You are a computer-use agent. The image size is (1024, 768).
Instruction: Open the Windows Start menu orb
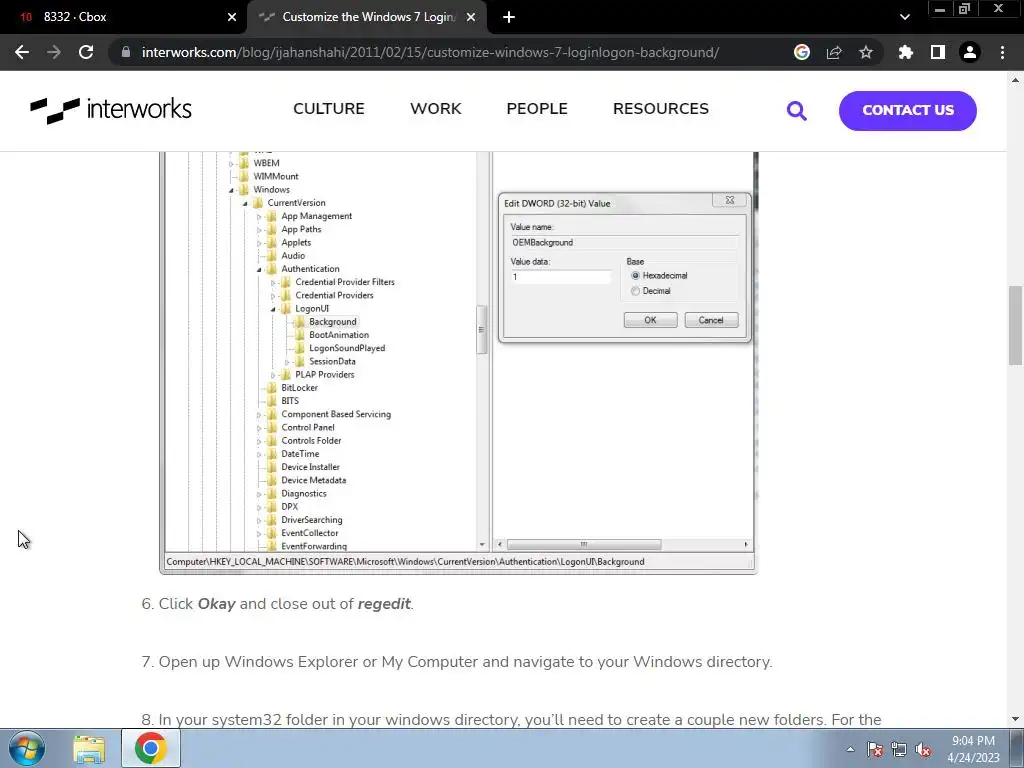click(26, 748)
